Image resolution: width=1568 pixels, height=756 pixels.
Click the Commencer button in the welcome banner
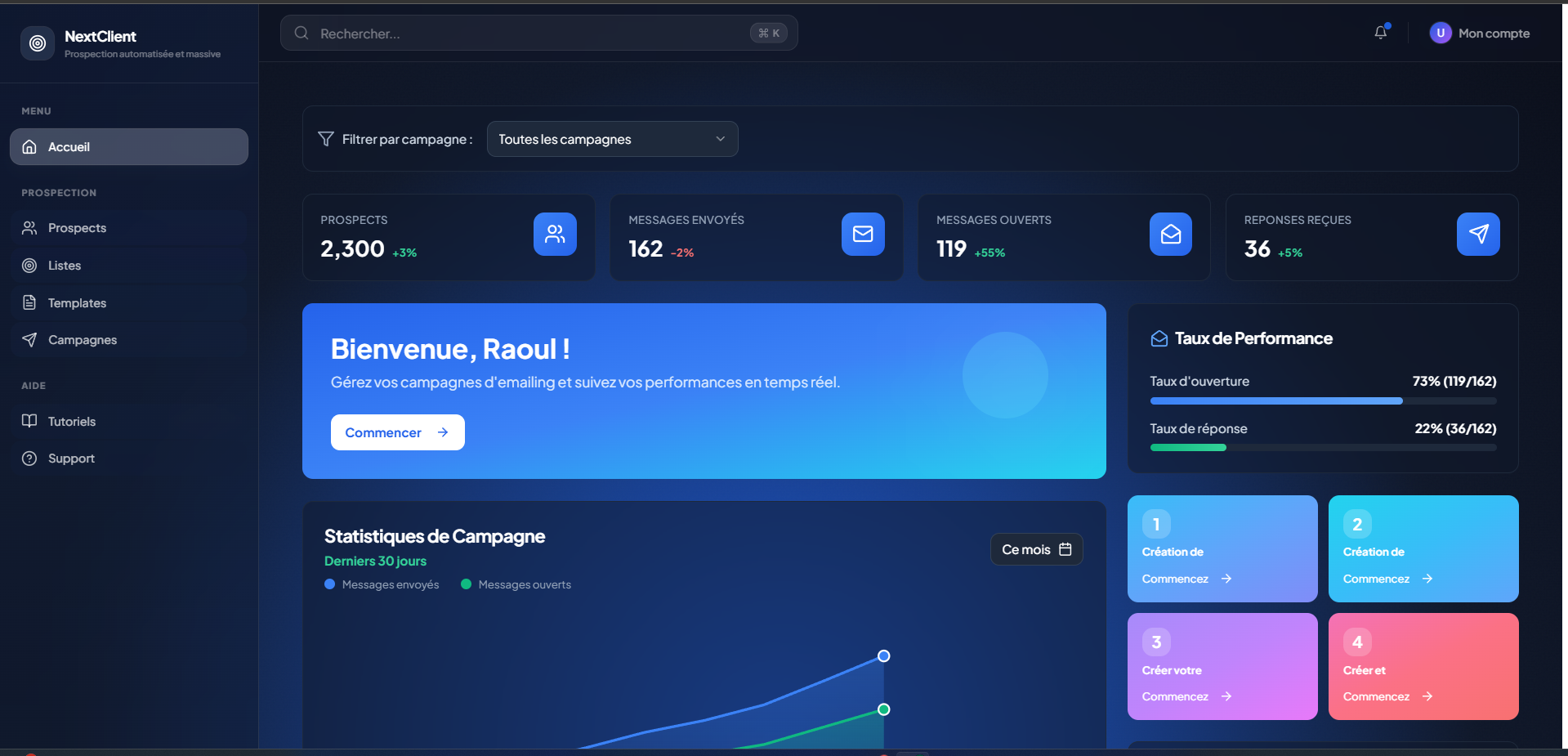point(397,432)
